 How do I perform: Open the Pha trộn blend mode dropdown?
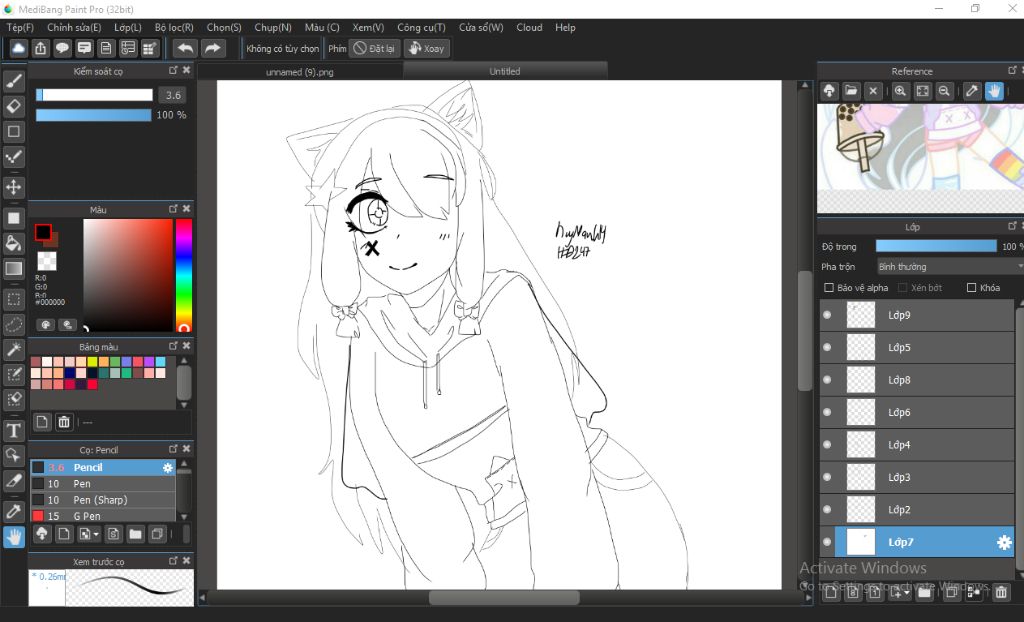pyautogui.click(x=950, y=267)
